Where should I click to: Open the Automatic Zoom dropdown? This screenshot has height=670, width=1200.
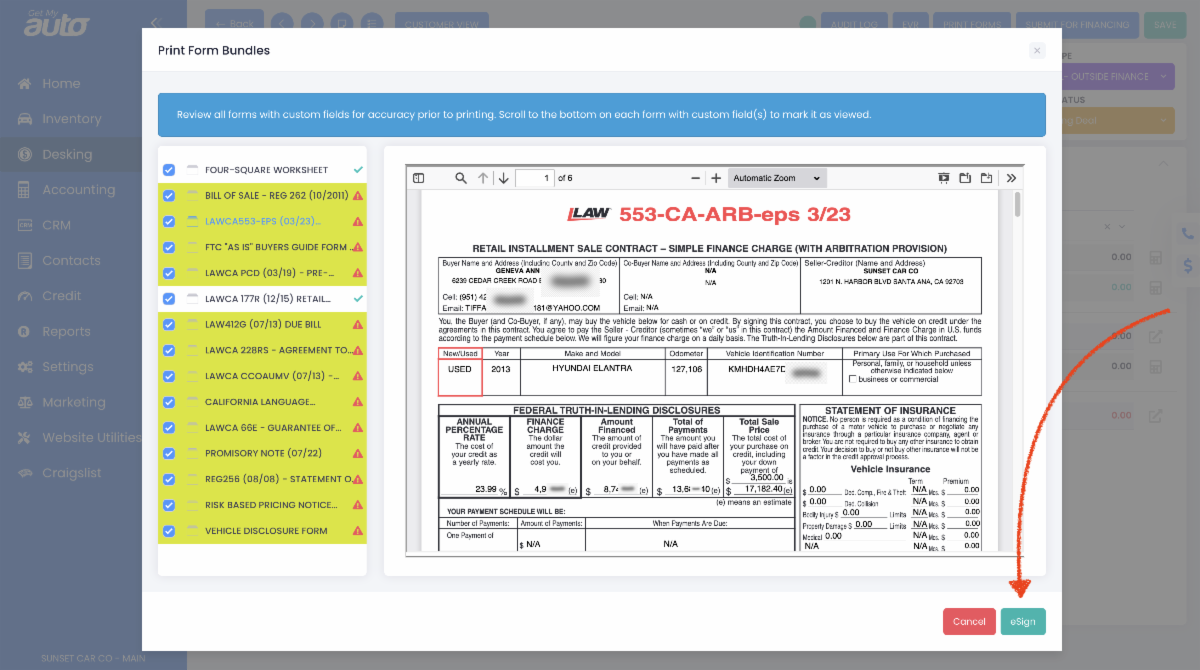click(776, 178)
